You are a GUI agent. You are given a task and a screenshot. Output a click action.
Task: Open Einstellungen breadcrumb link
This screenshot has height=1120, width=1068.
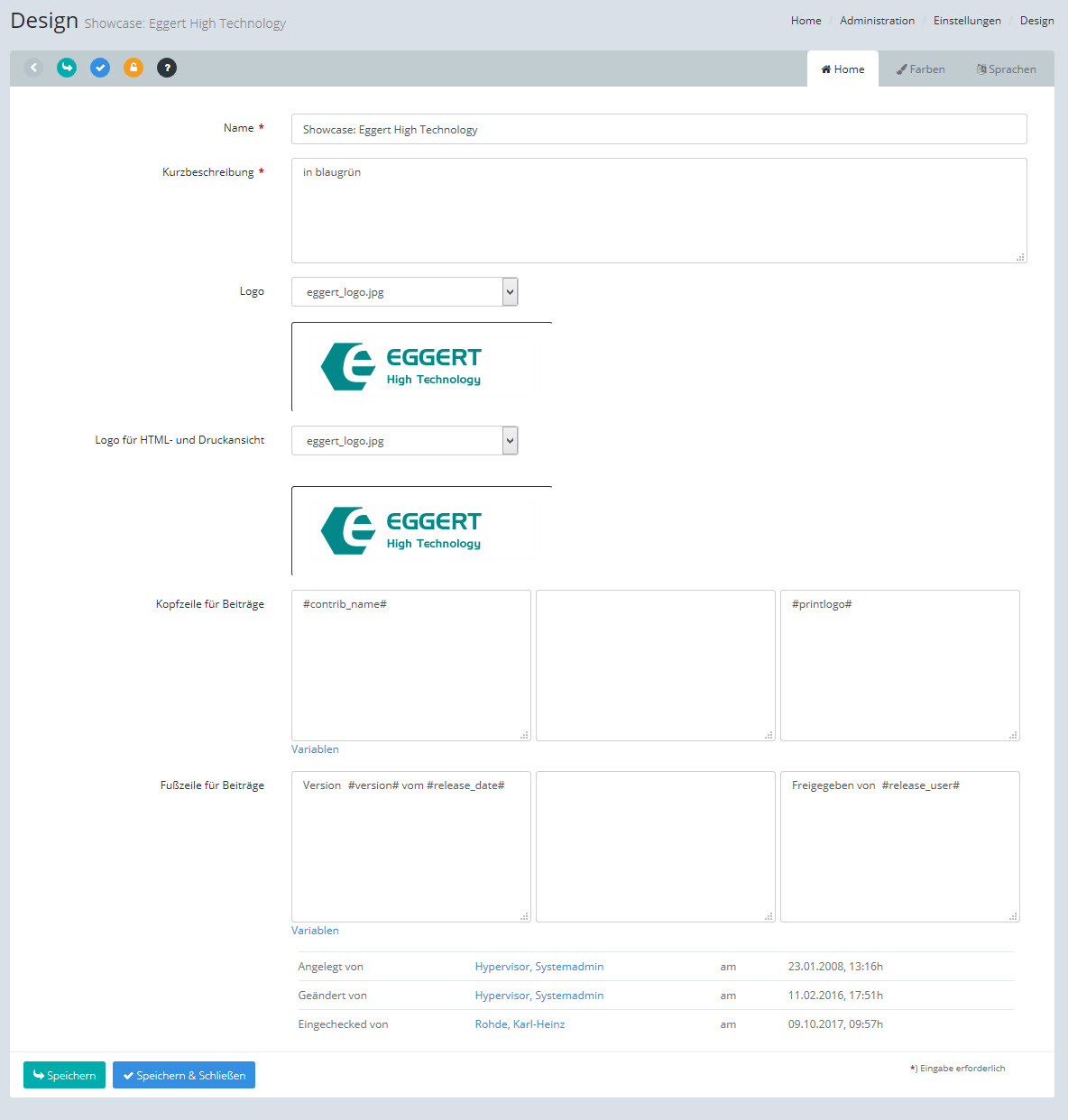coord(967,21)
